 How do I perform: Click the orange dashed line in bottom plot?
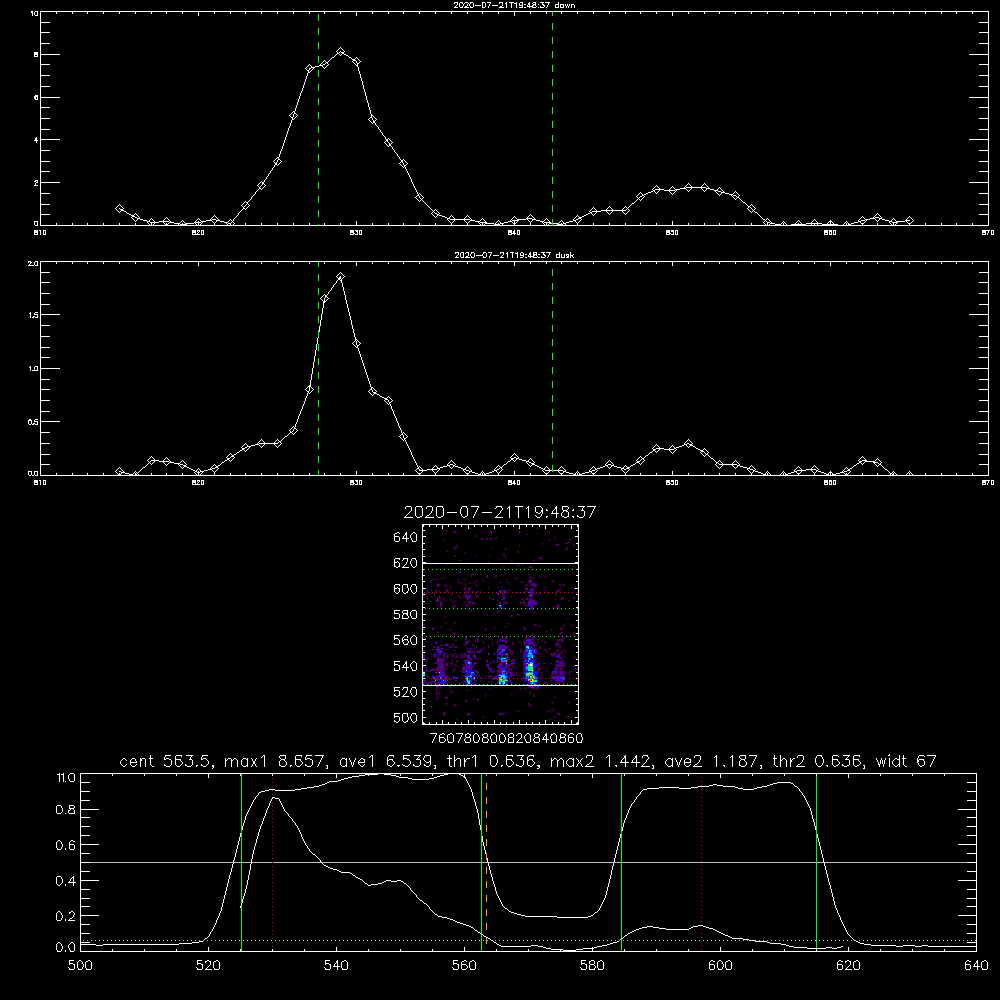487,862
